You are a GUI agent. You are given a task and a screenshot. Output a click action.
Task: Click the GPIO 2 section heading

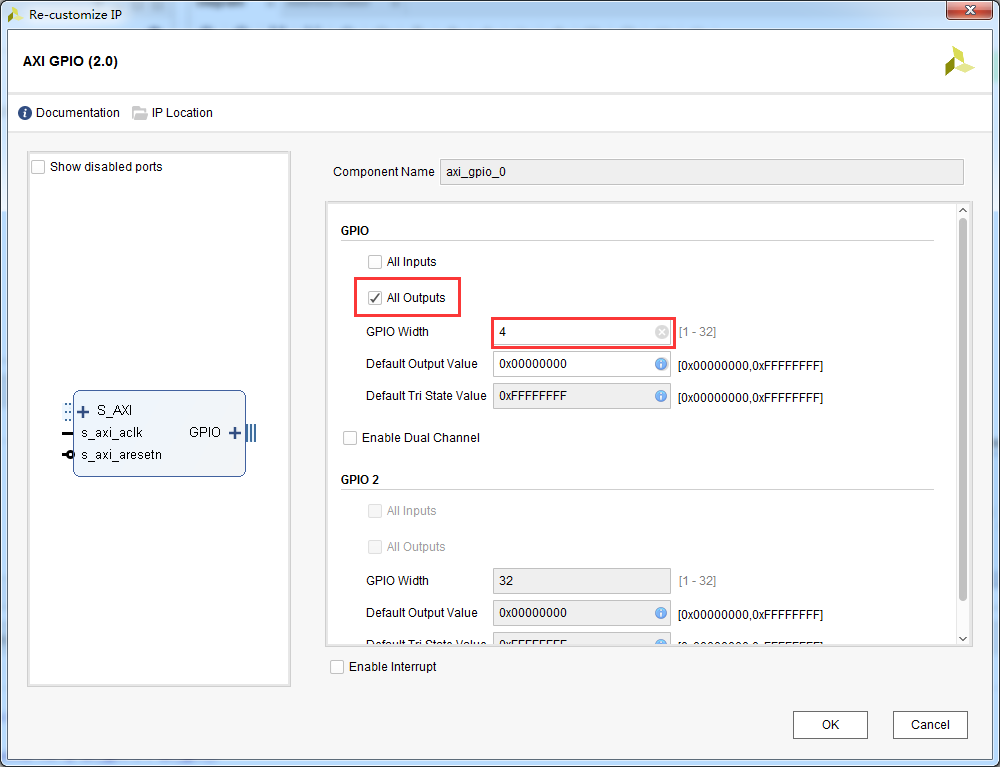(x=360, y=479)
